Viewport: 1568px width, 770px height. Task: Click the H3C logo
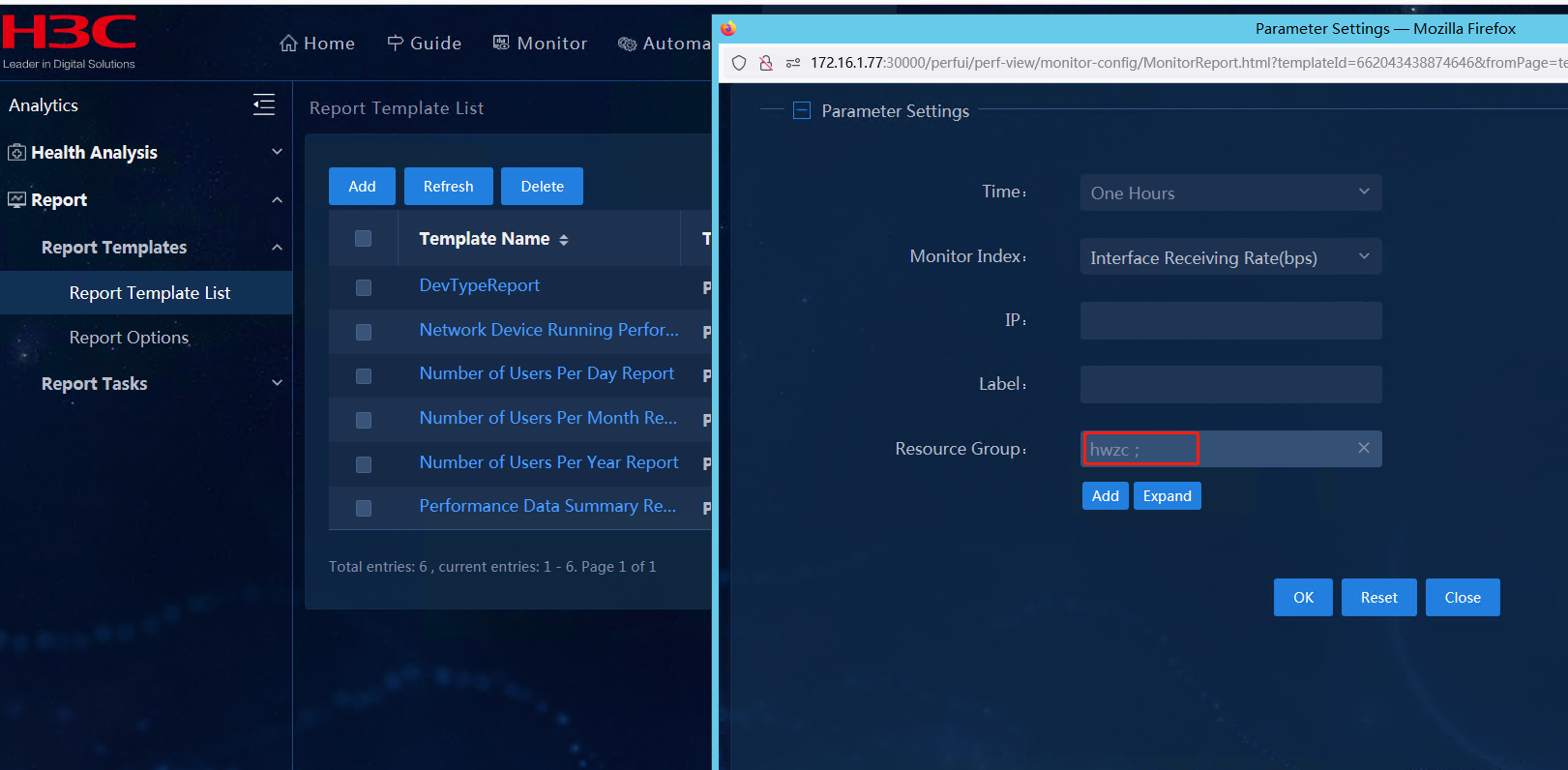[69, 42]
